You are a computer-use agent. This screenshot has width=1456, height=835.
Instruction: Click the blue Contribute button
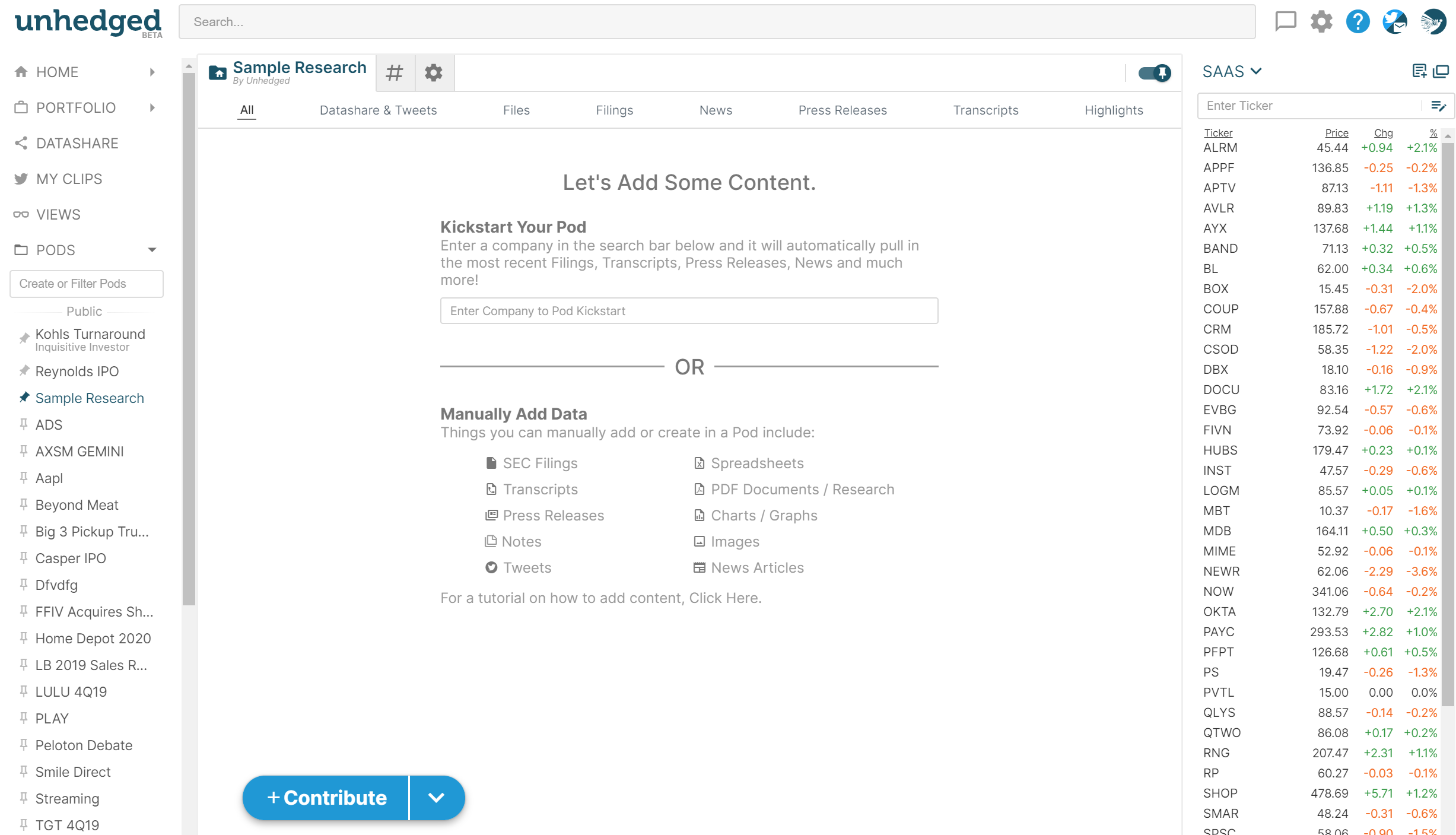(326, 798)
